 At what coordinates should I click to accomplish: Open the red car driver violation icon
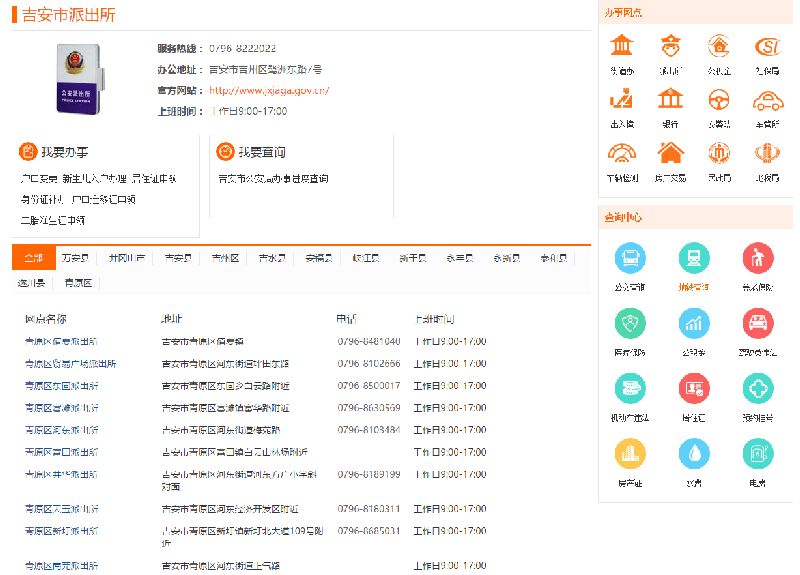tap(757, 323)
